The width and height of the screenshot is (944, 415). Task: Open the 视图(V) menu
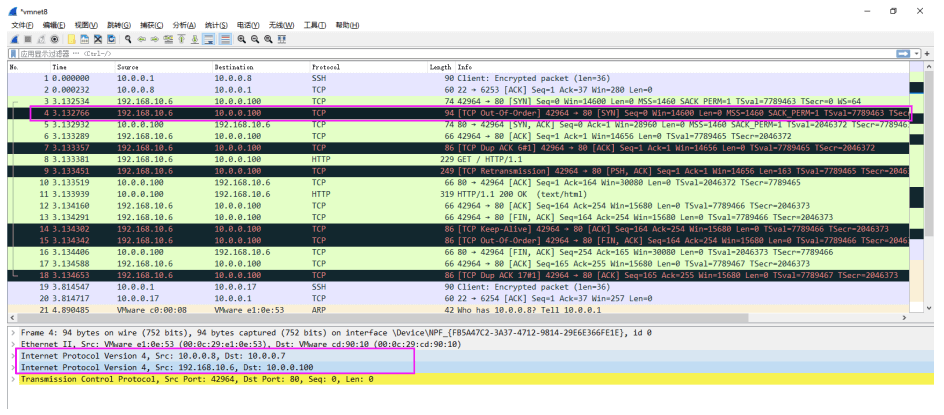[86, 25]
